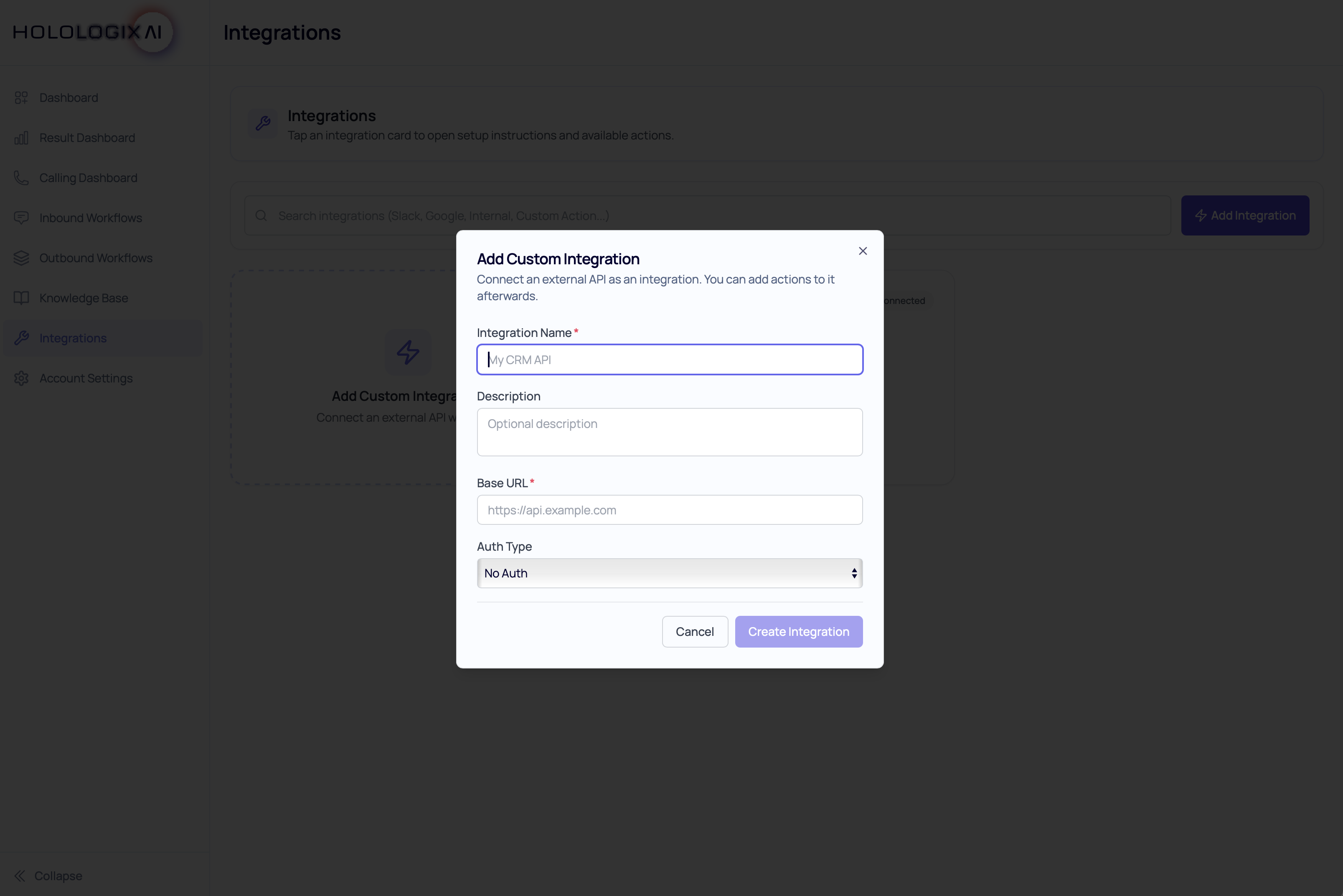The image size is (1343, 896).
Task: Click the Calling Dashboard phone icon
Action: 21,178
